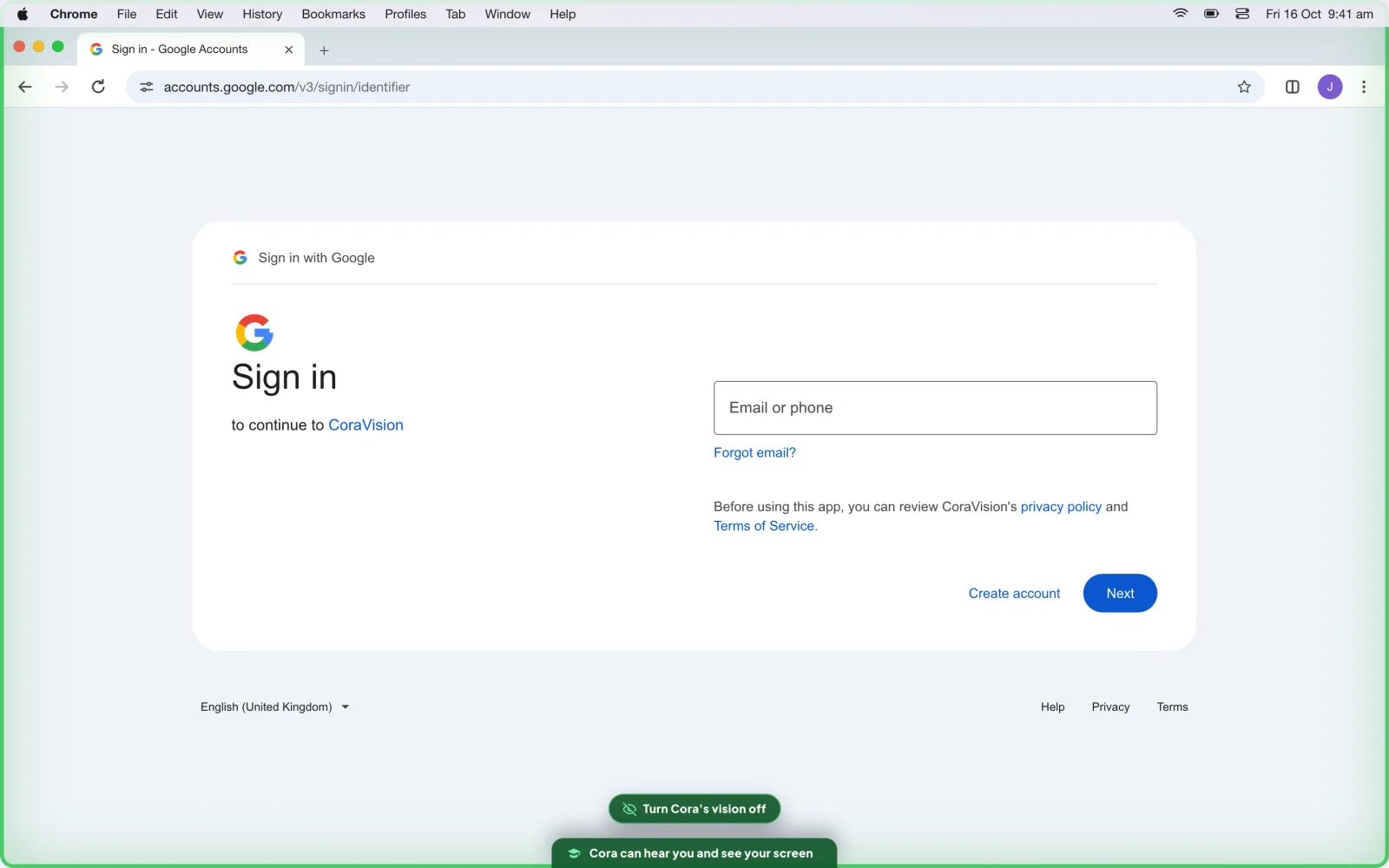Click the Forgot email? link
1389x868 pixels.
754,452
